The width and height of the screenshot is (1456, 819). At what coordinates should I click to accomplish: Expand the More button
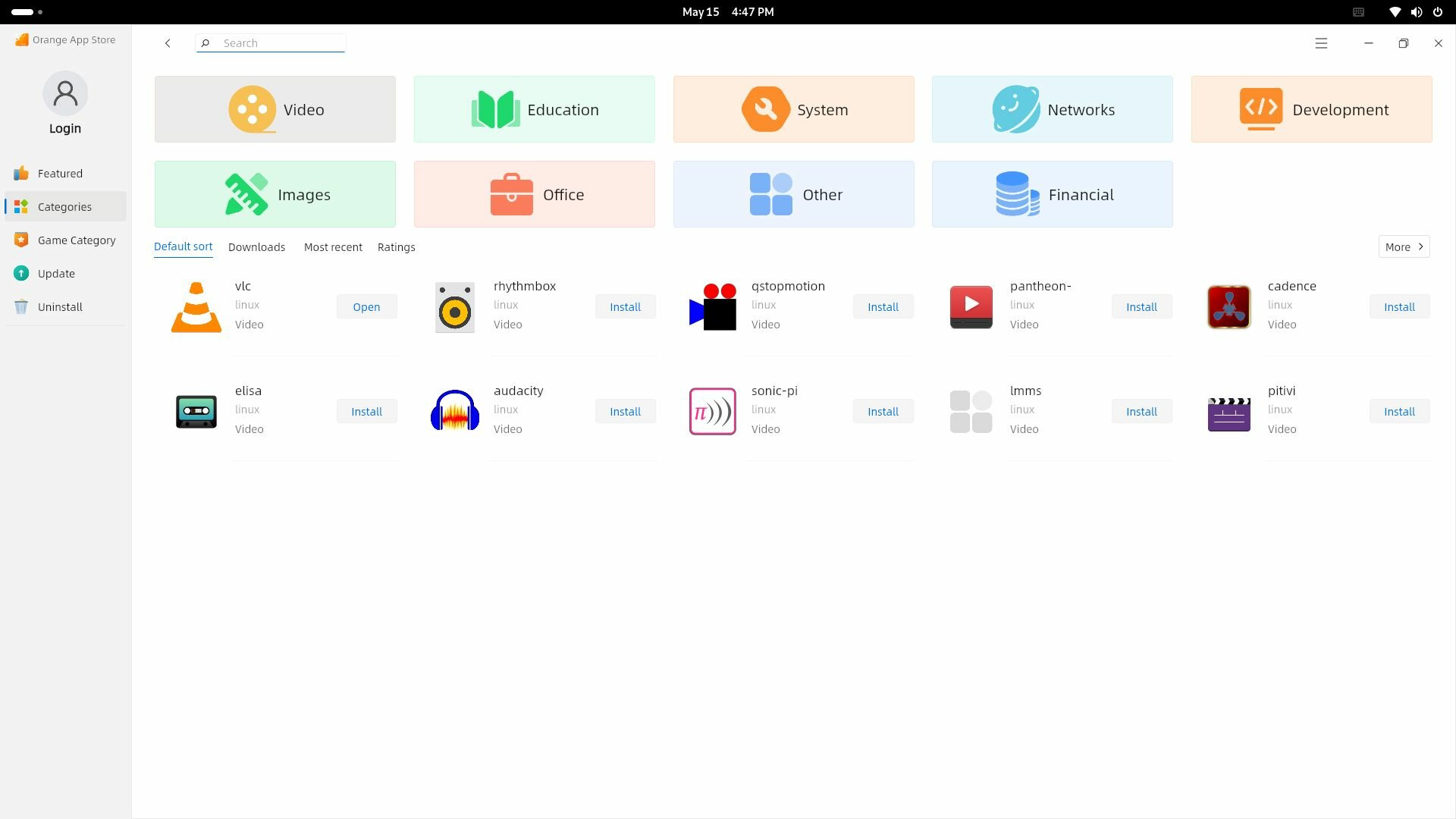point(1404,246)
